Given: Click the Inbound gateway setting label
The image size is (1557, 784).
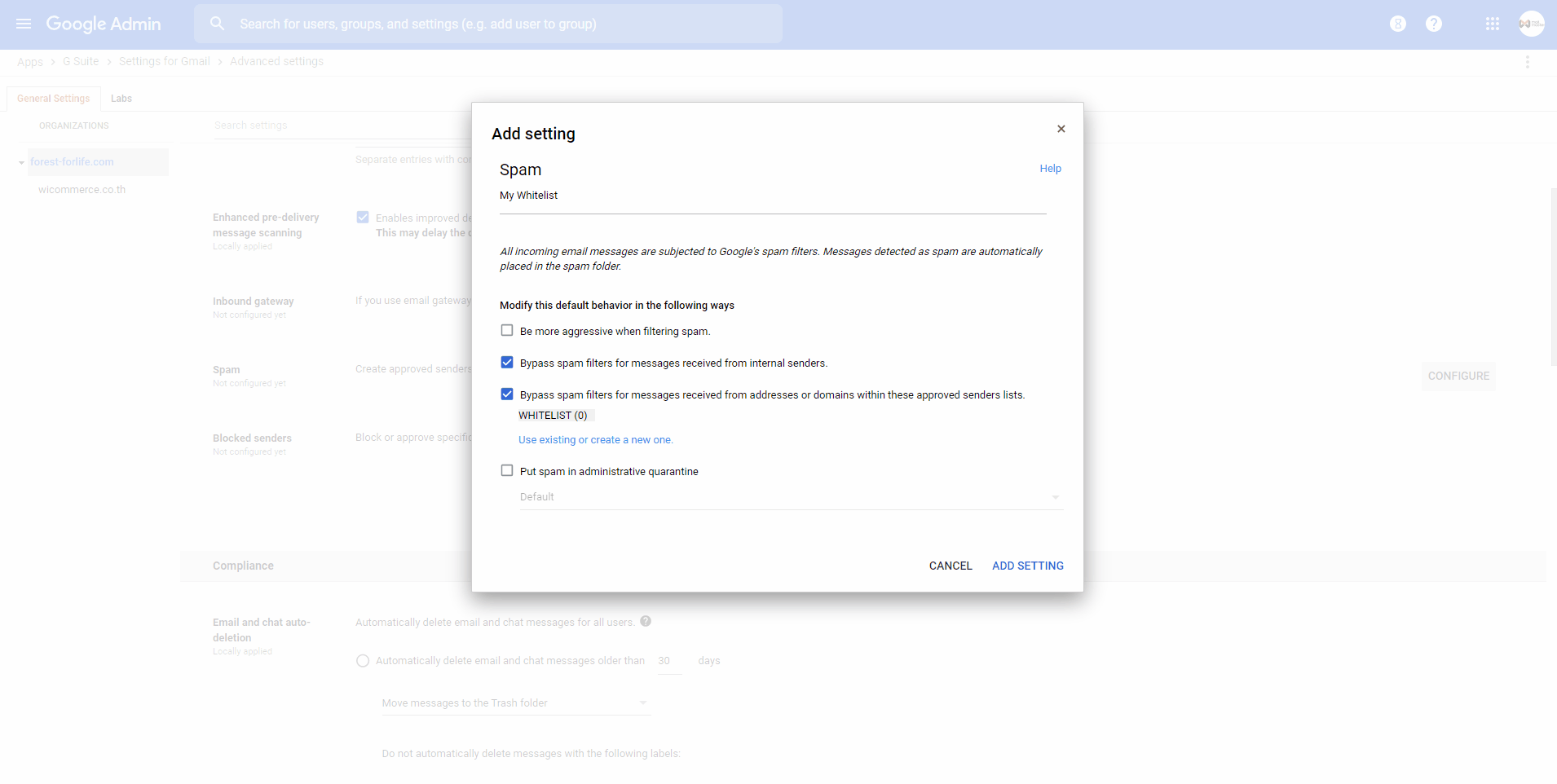Looking at the screenshot, I should pos(253,302).
